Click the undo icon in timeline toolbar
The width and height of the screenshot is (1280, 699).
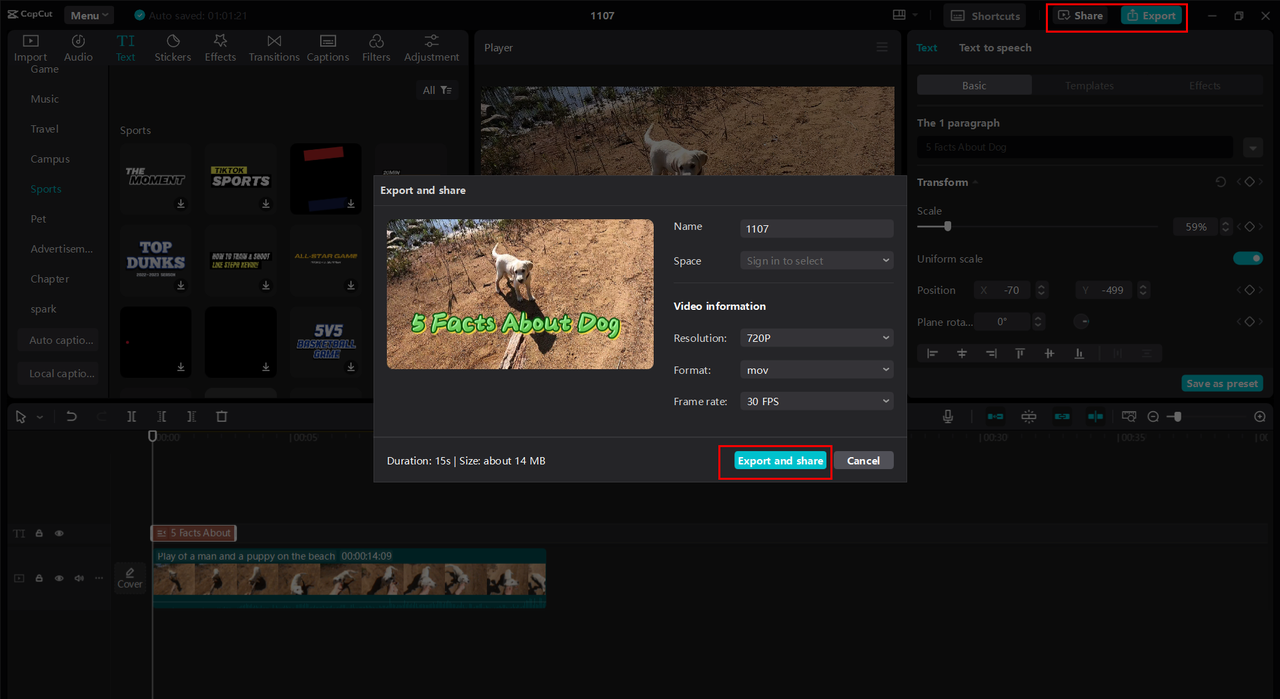point(71,416)
